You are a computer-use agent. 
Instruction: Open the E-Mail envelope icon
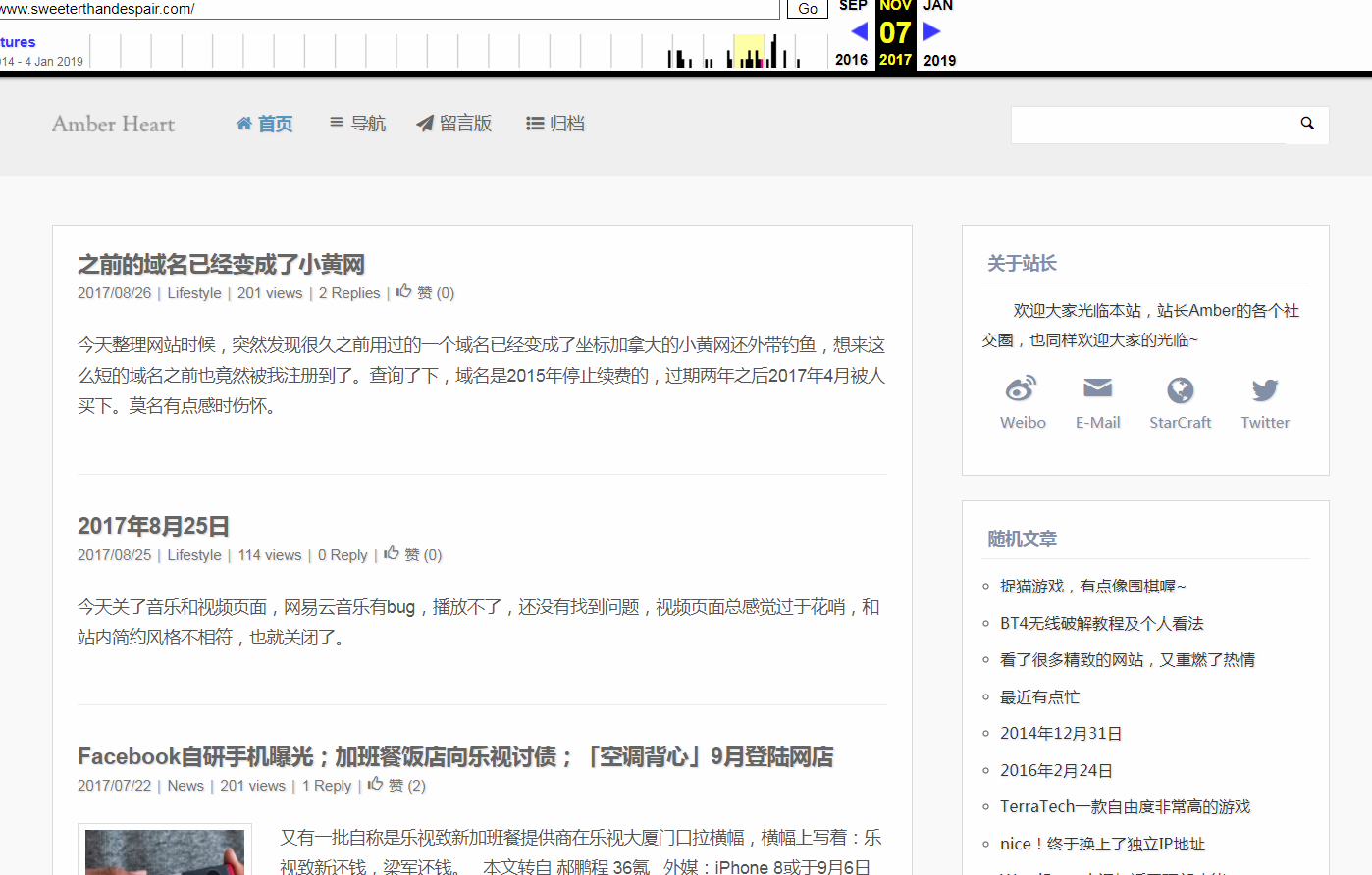(x=1097, y=388)
